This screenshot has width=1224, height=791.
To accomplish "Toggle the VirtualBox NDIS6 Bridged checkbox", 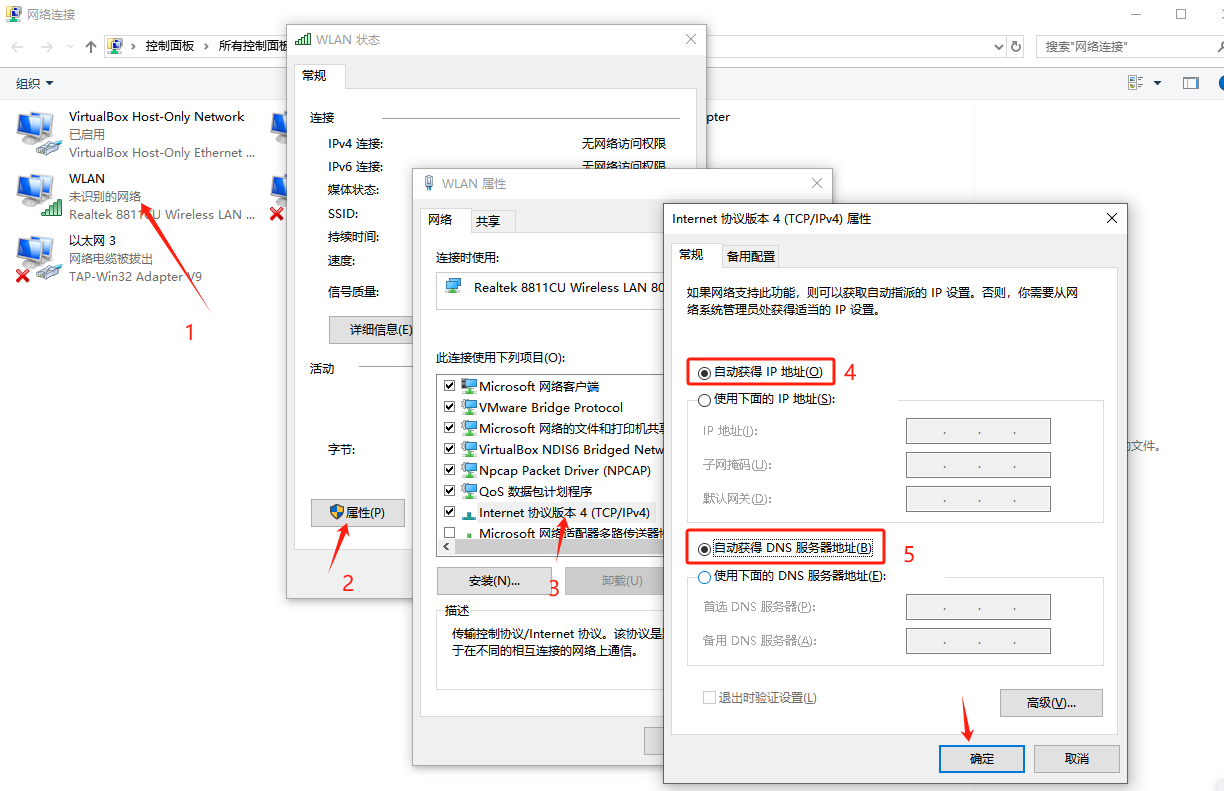I will pos(449,449).
